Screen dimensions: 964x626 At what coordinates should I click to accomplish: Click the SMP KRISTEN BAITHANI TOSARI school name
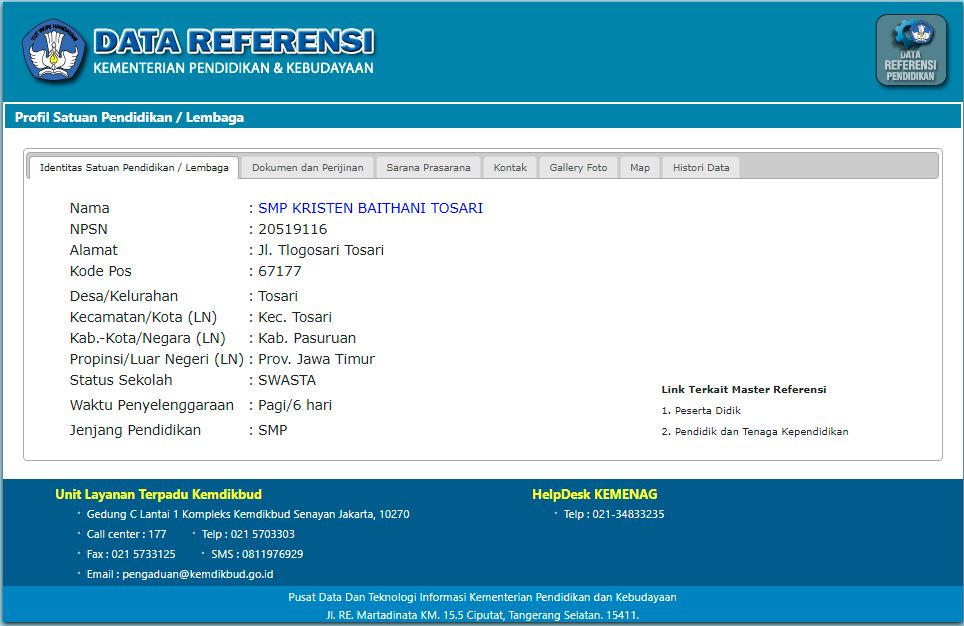(x=370, y=208)
